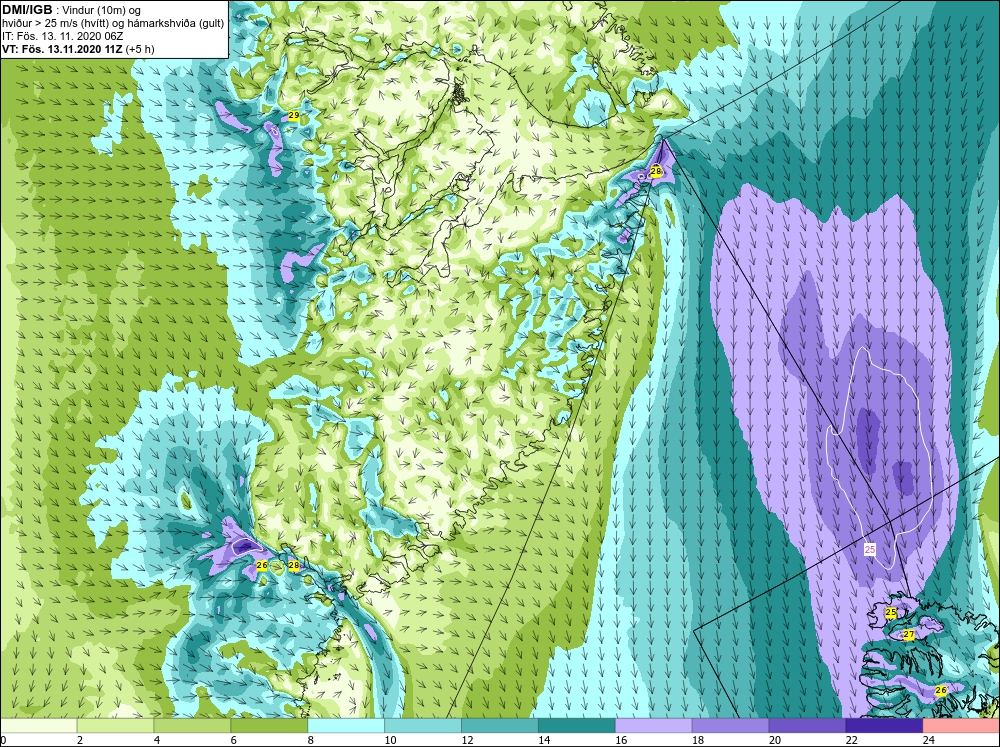Click the yellow 27 gust marker
This screenshot has height=747, width=1000.
(909, 635)
